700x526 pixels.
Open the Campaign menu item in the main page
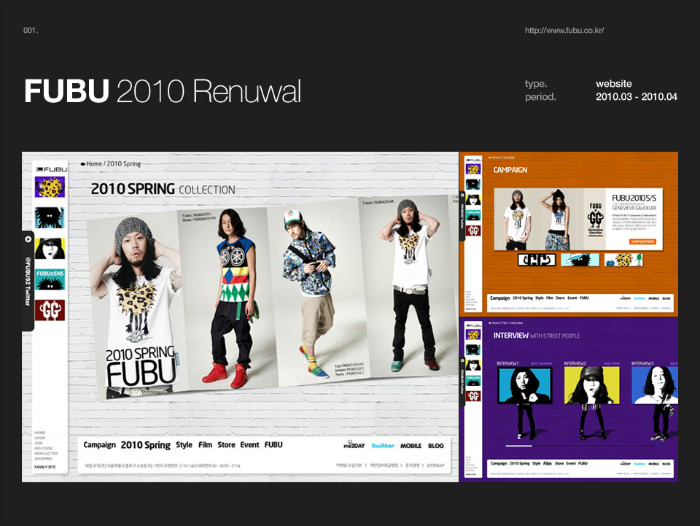point(100,445)
